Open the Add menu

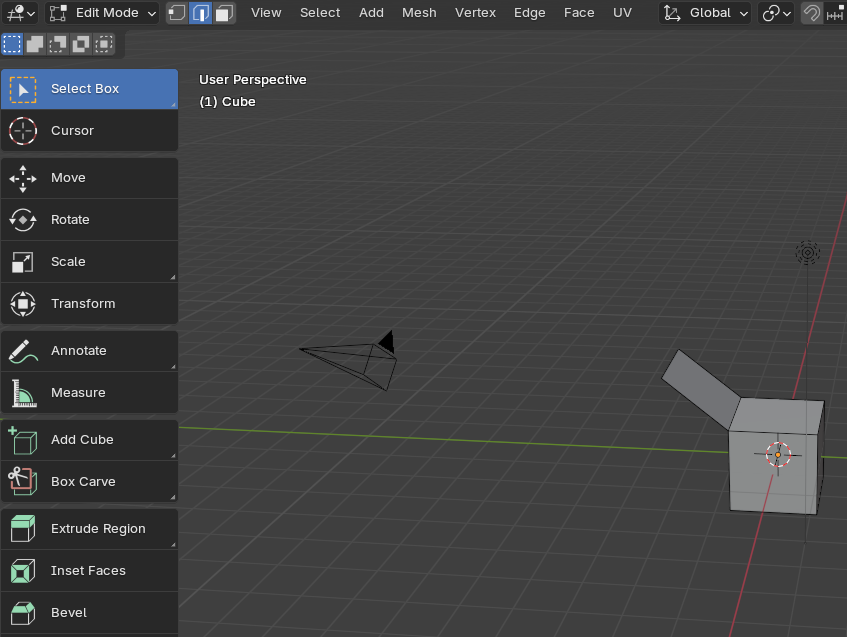(x=371, y=13)
